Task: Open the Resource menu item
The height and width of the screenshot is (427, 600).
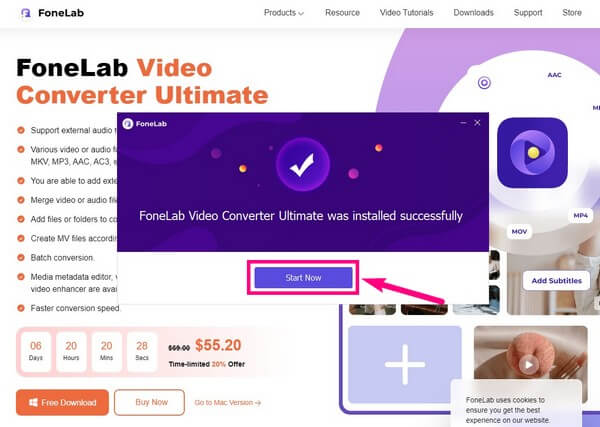Action: point(342,13)
